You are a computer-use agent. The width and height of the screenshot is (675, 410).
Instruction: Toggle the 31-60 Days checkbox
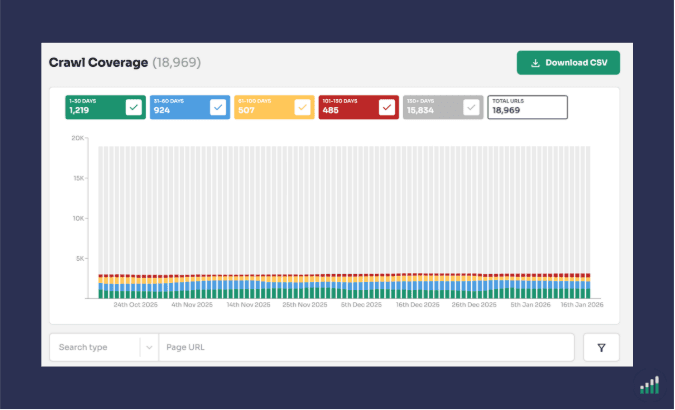pyautogui.click(x=217, y=108)
